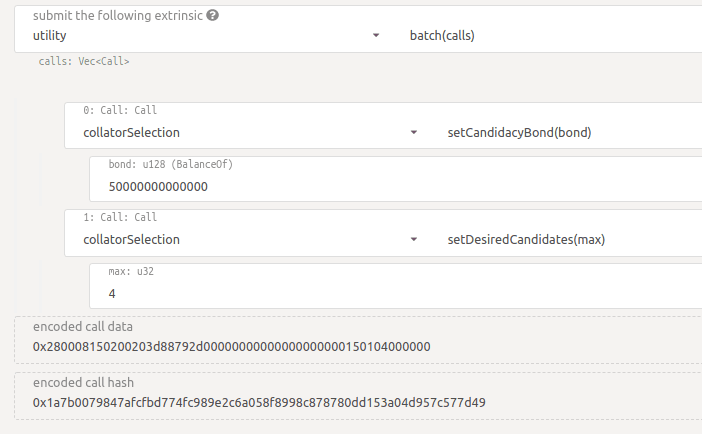Expand first collatorSelection dropdown arrow
Screen dimensions: 702x434
click(414, 133)
